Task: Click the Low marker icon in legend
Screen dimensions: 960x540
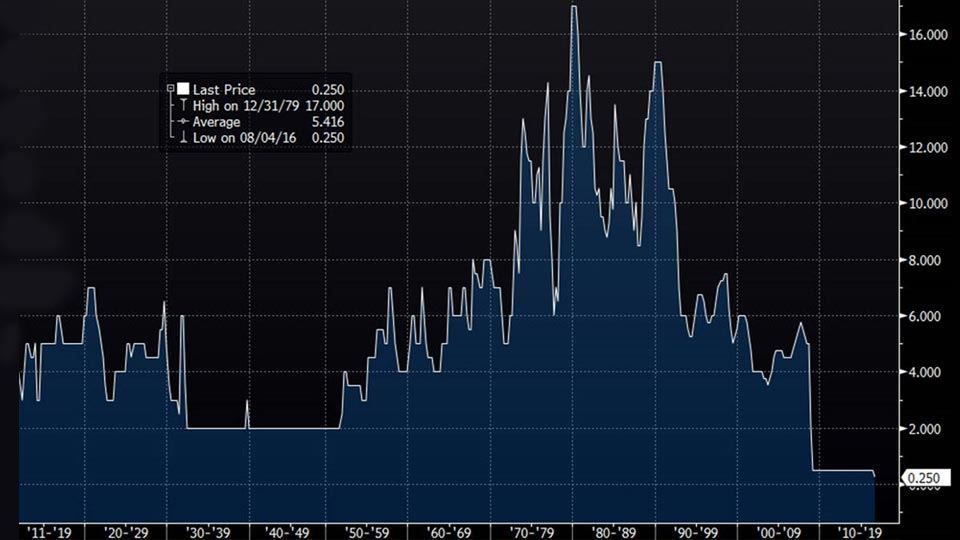Action: [x=183, y=137]
